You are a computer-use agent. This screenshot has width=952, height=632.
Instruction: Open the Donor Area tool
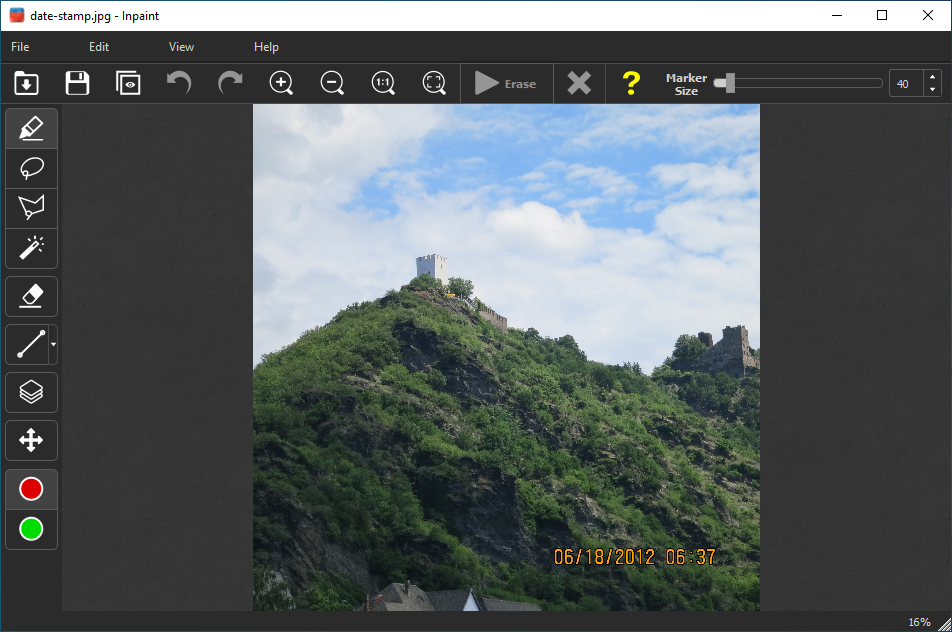point(31,392)
